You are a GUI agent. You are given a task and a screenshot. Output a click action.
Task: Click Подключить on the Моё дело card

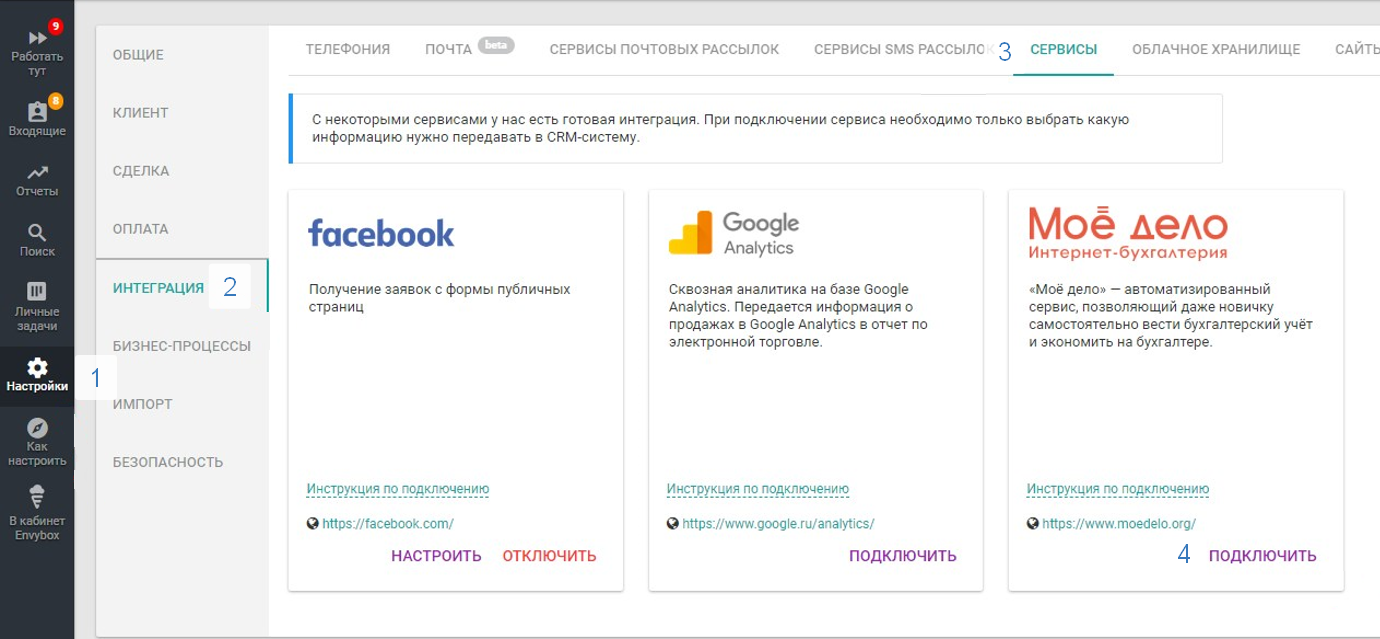(1263, 556)
